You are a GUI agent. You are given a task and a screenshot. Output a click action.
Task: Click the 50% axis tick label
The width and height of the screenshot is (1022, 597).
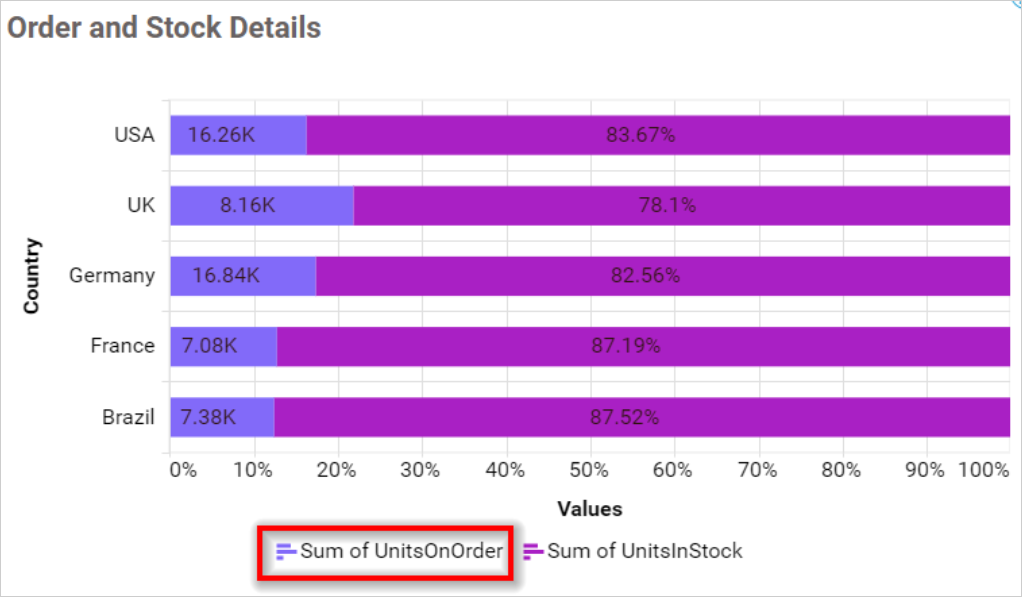[590, 470]
